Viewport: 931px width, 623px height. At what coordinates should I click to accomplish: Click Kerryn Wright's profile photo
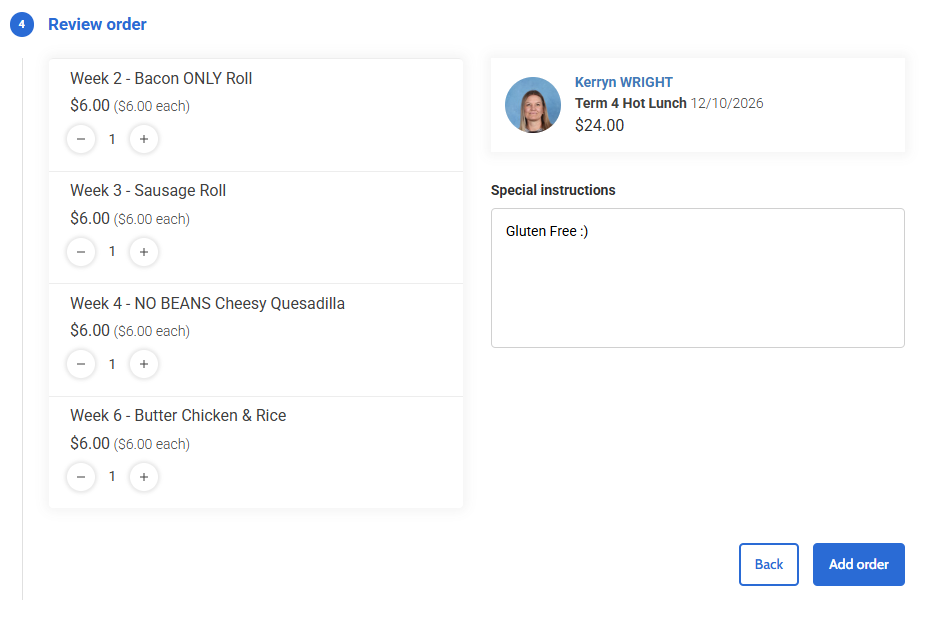pyautogui.click(x=533, y=105)
